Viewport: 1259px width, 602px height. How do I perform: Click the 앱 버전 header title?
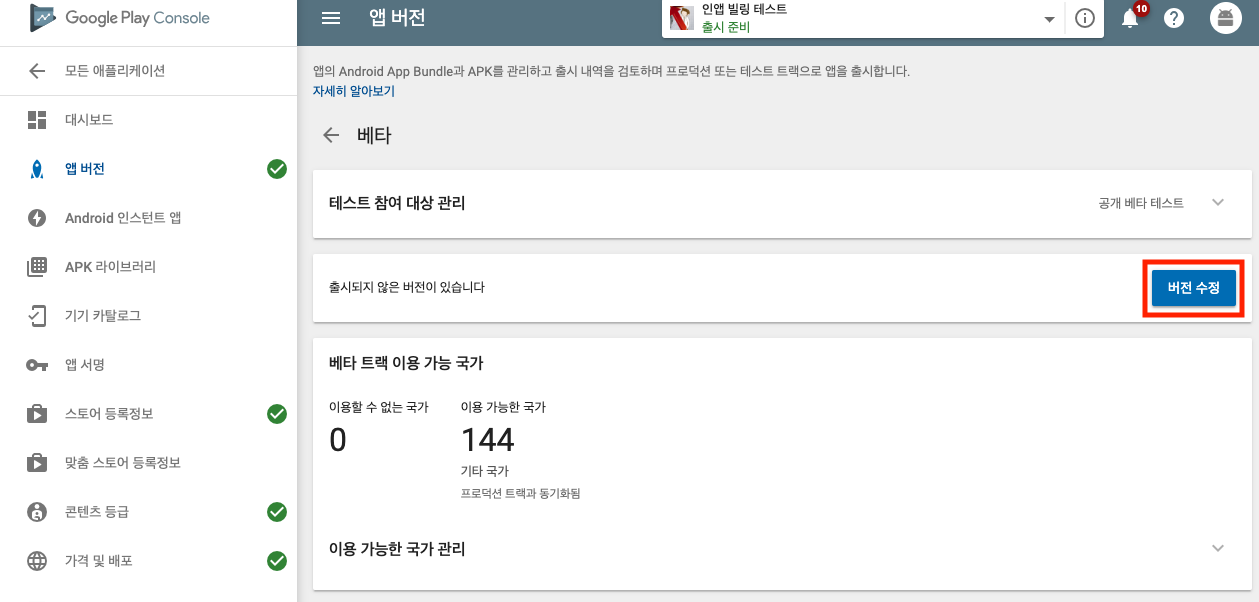point(397,18)
